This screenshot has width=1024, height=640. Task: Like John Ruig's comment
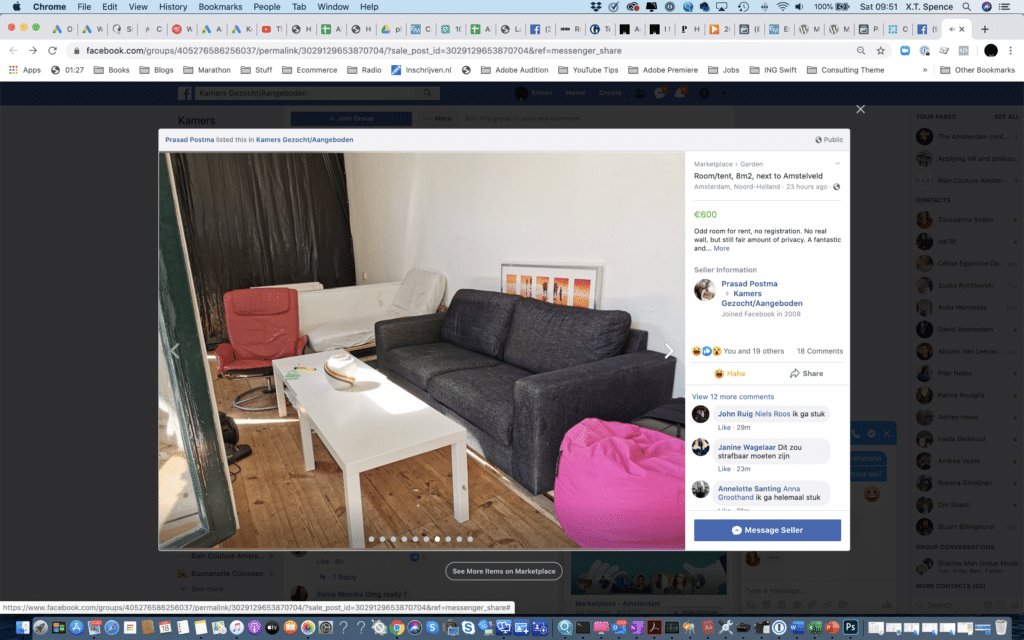point(724,428)
